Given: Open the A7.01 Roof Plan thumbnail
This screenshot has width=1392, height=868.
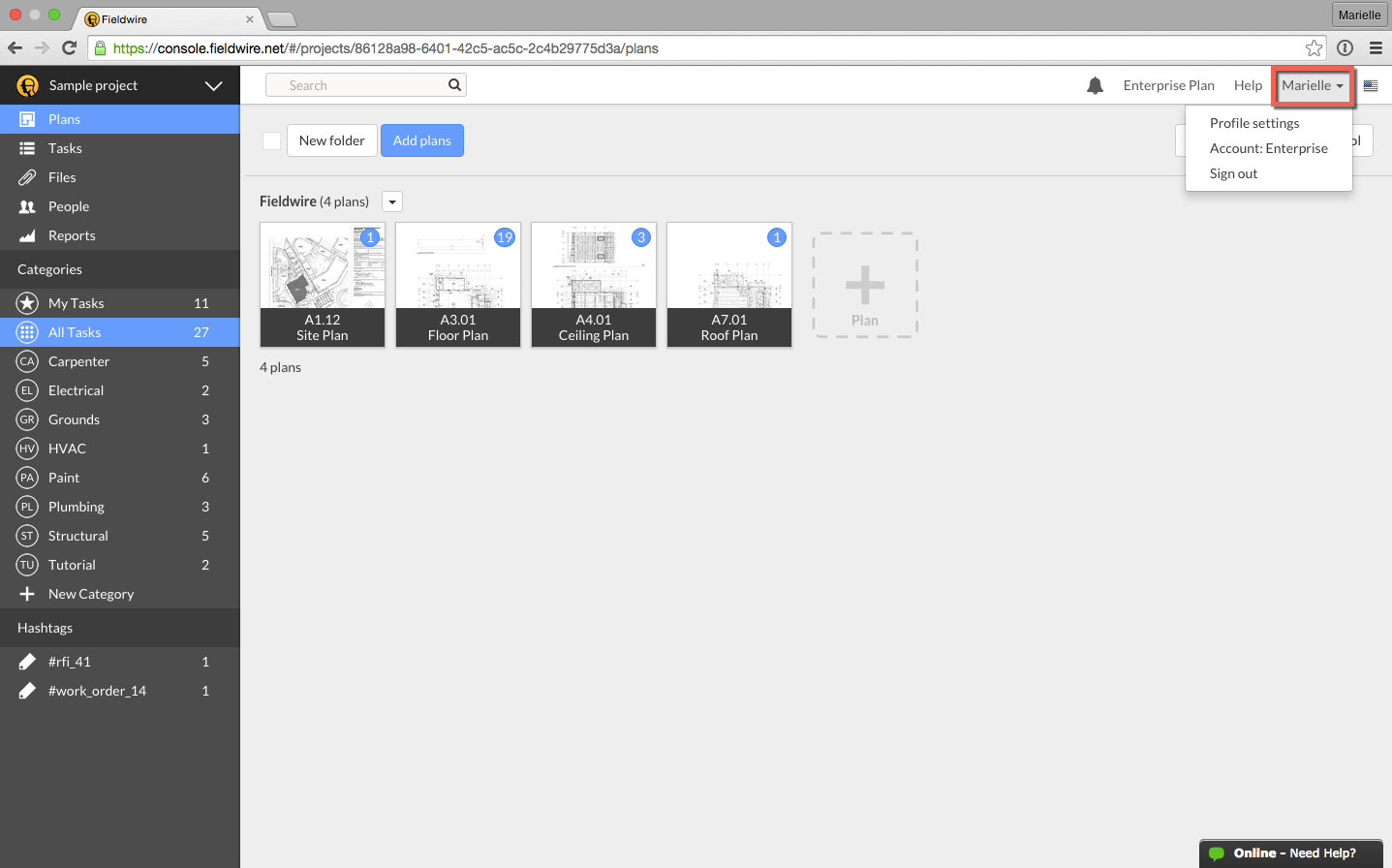Looking at the screenshot, I should [x=729, y=285].
